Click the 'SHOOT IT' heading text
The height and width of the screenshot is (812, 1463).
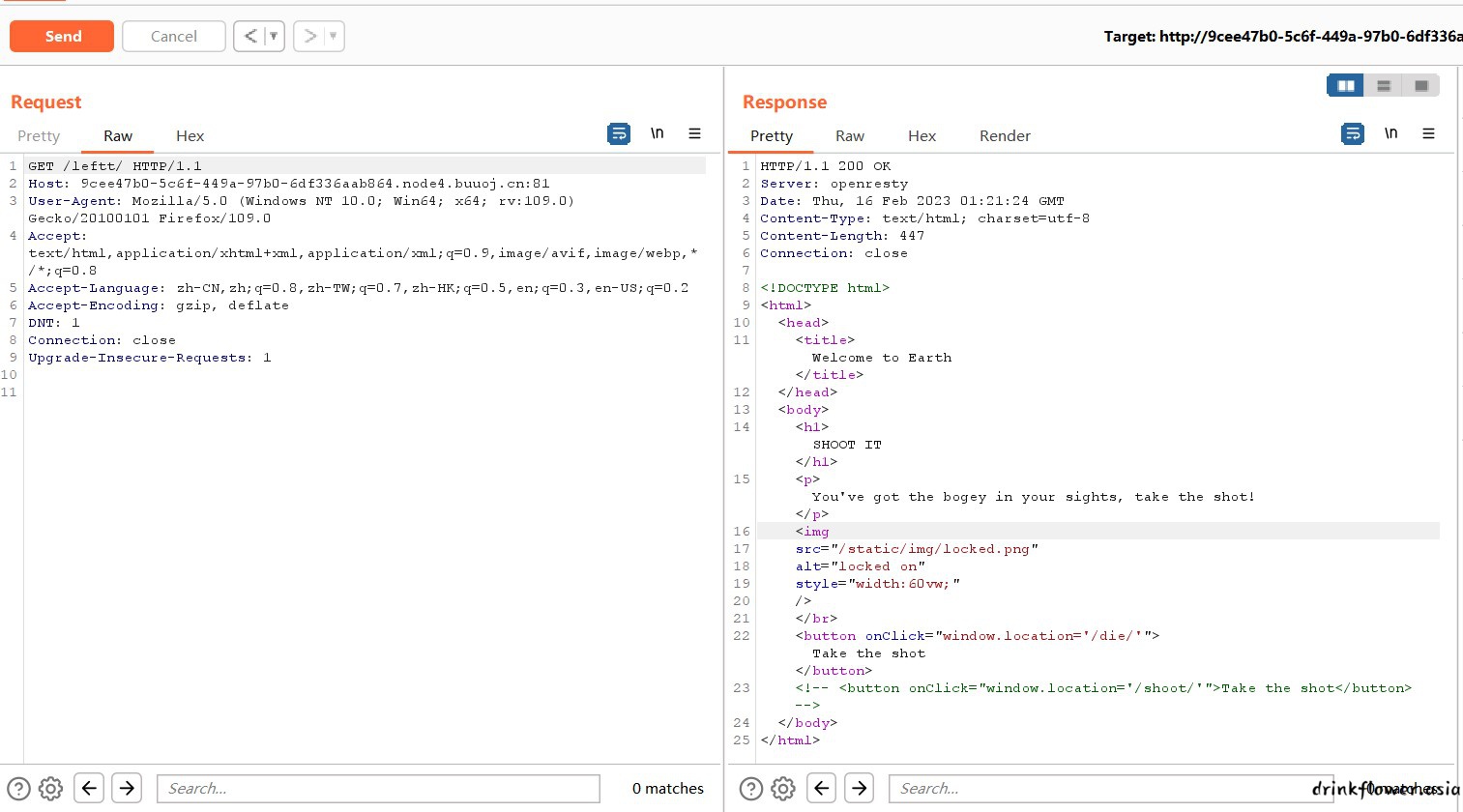tap(847, 445)
